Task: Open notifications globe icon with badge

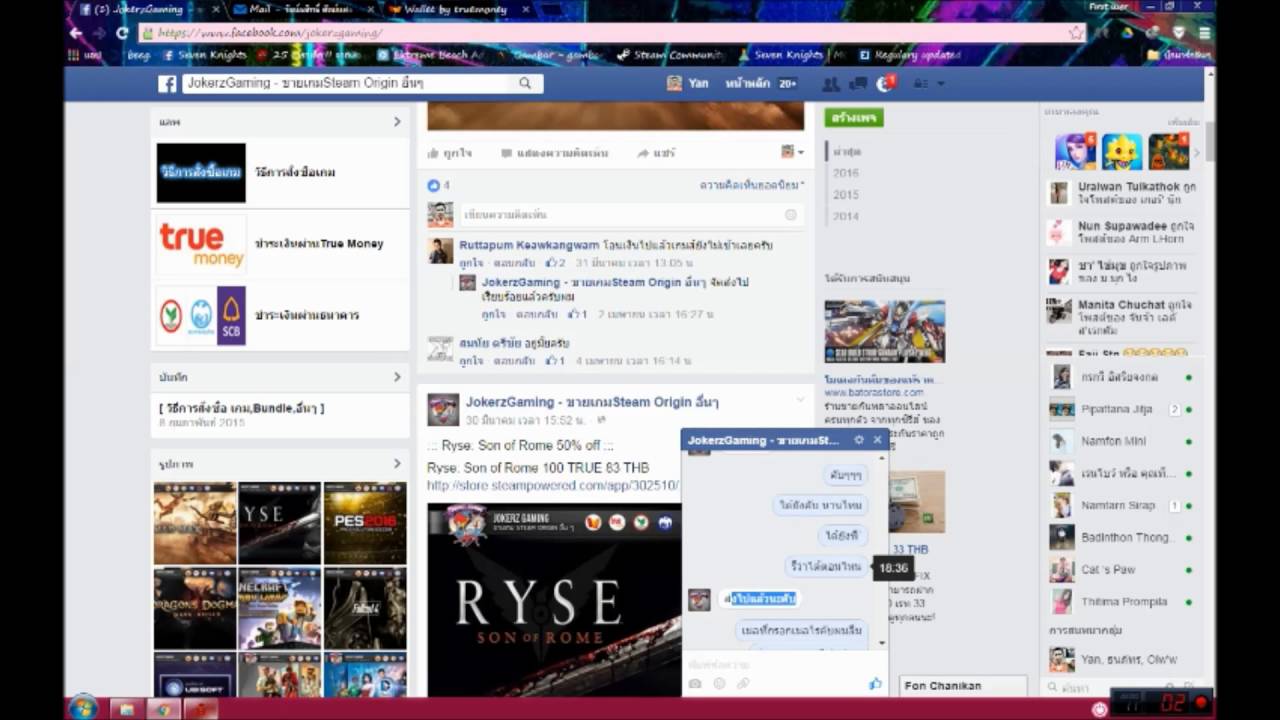Action: 885,84
